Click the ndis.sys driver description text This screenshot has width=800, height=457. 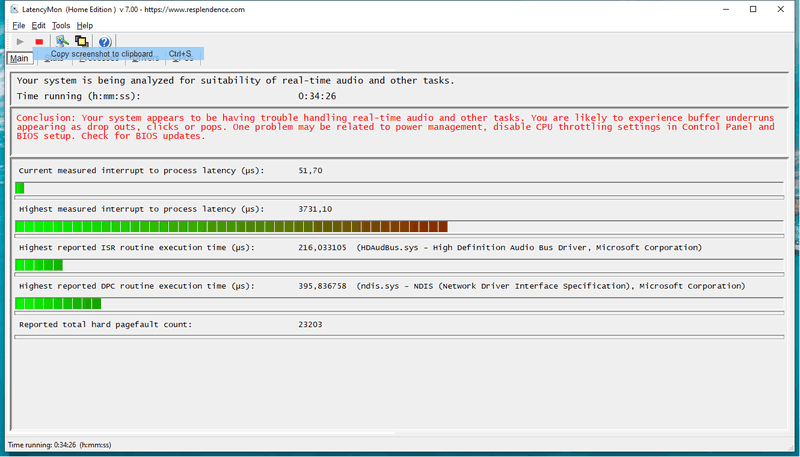point(551,286)
